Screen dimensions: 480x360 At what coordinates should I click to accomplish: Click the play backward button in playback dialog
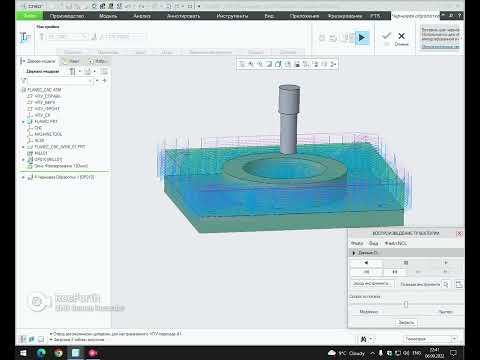pos(366,263)
